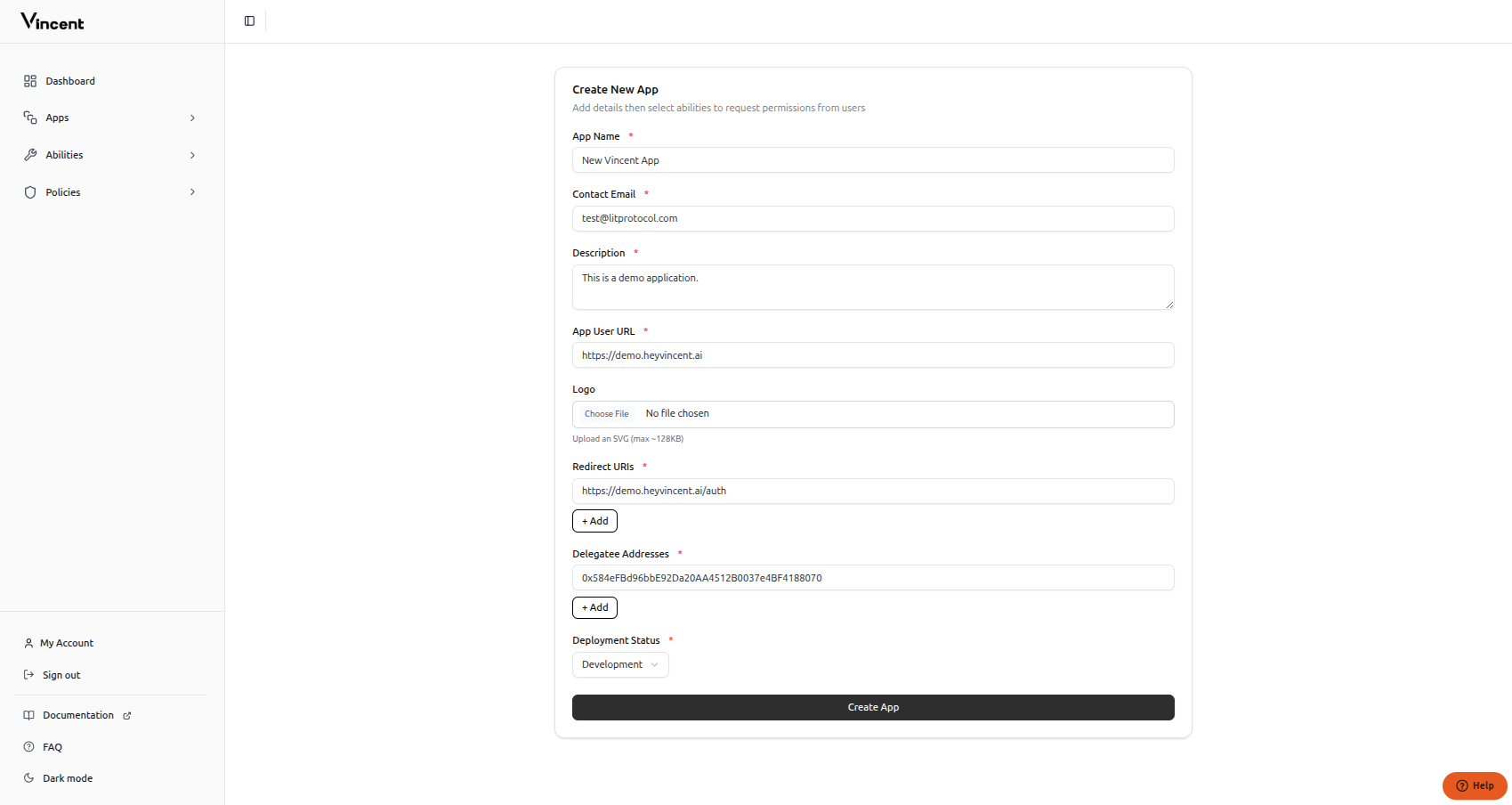Open the Dashboard via its grid icon

(x=30, y=80)
